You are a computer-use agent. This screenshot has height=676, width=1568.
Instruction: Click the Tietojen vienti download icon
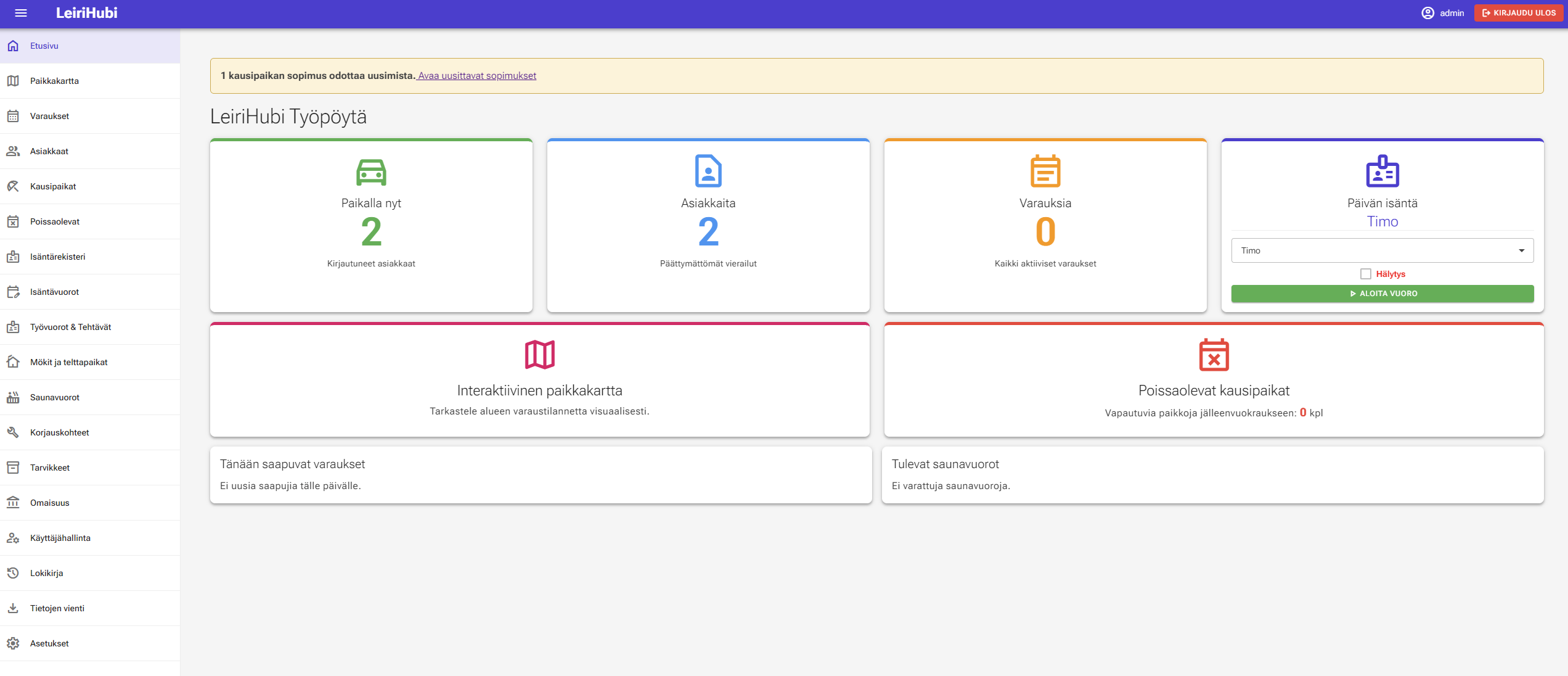point(13,608)
